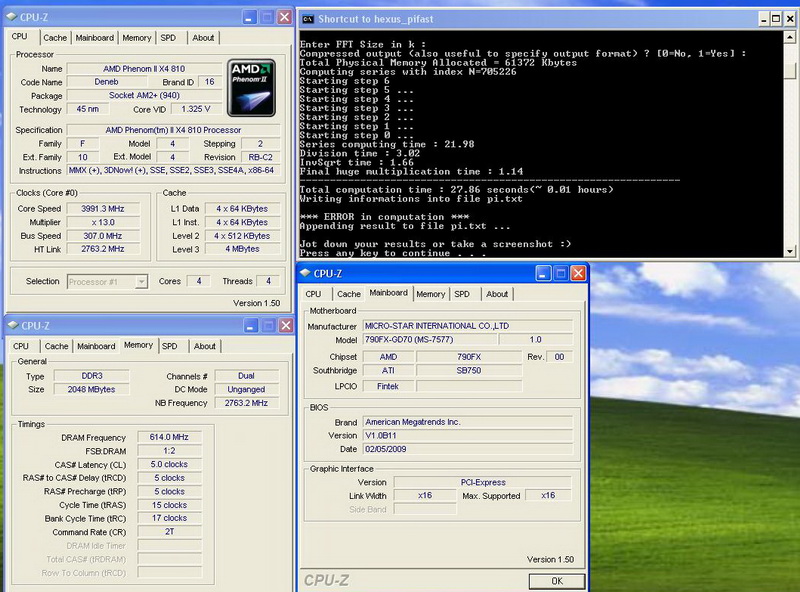This screenshot has height=592, width=800.
Task: Switch to About tab in Memory window
Action: pos(205,346)
